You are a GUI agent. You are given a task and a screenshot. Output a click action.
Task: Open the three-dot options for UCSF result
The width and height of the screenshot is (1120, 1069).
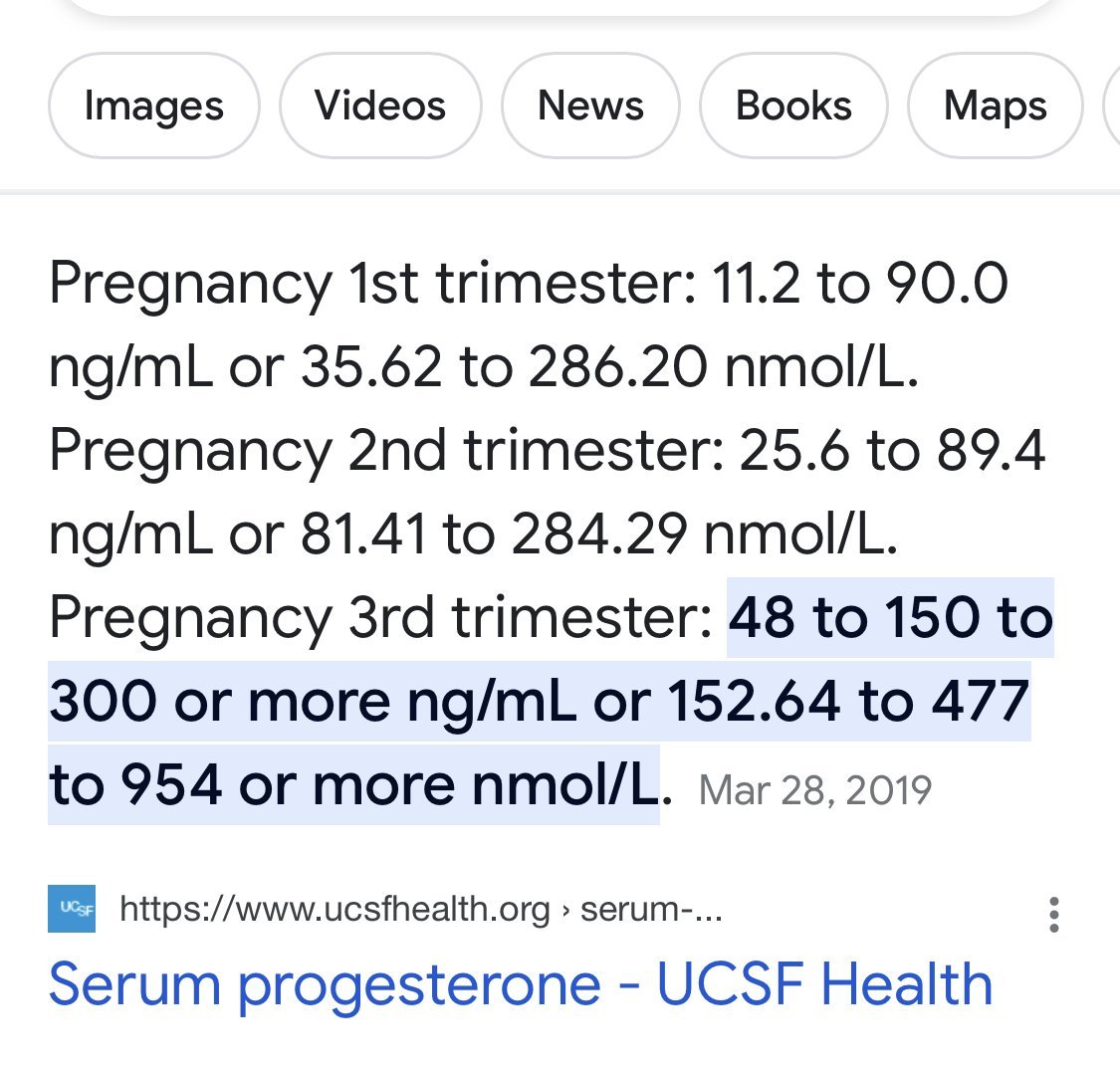click(1053, 914)
